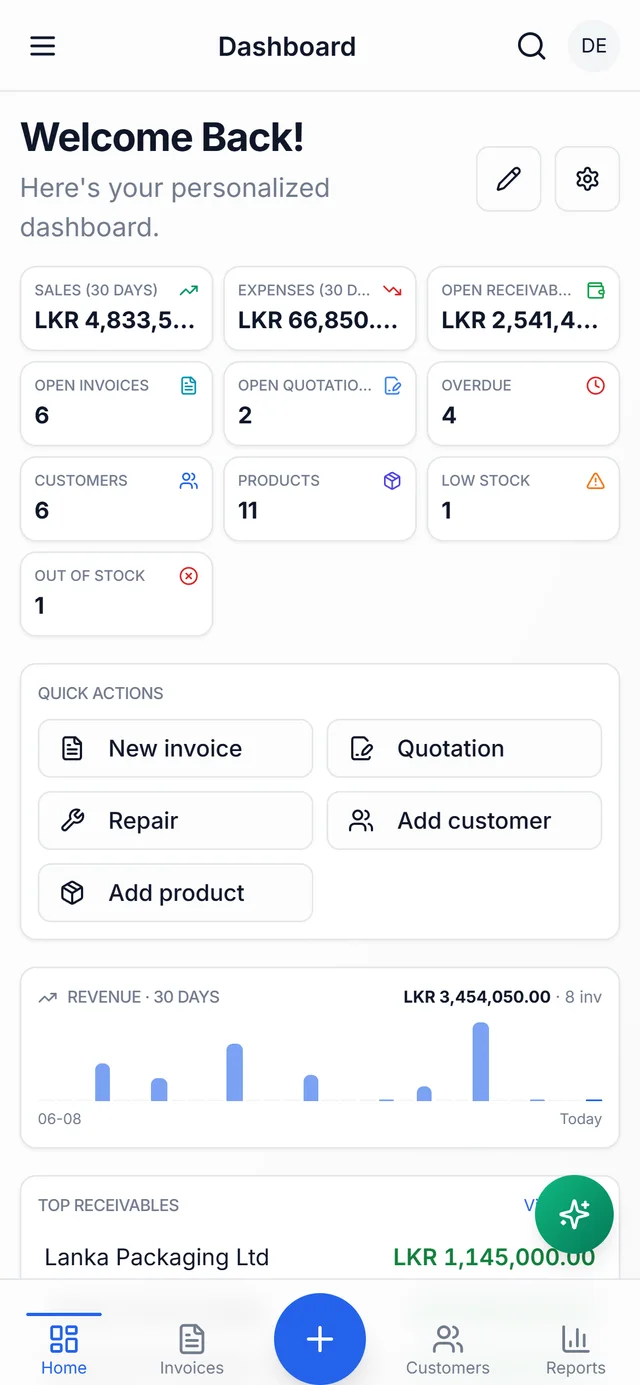Switch to the Customers tab
640x1385 pixels.
[448, 1349]
